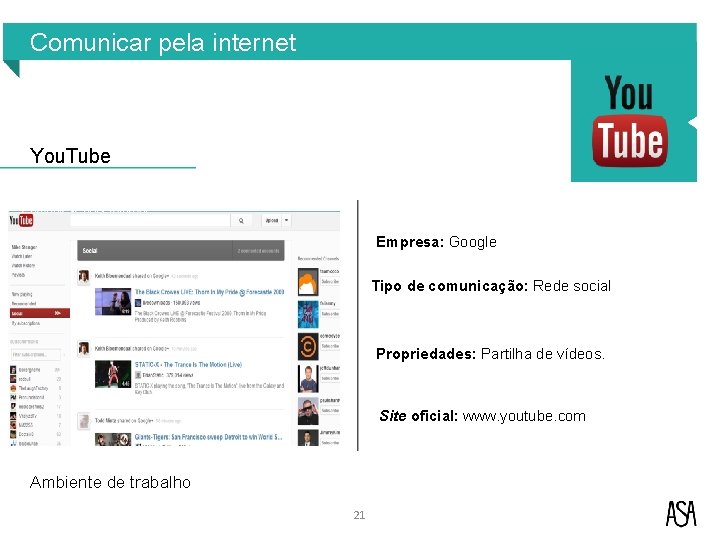The width and height of the screenshot is (720, 540).
Task: Click the Mike Stenger account name
Action: click(24, 247)
